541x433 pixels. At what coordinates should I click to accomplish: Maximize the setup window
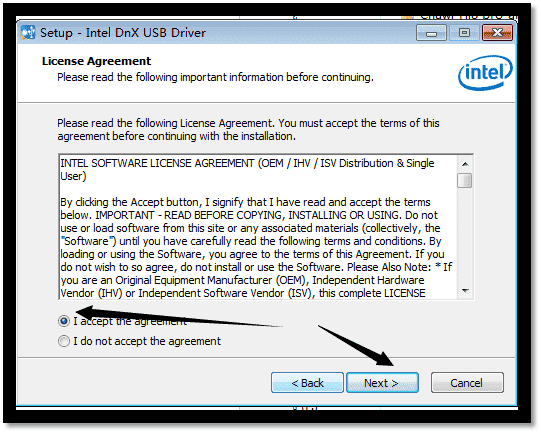tap(464, 33)
